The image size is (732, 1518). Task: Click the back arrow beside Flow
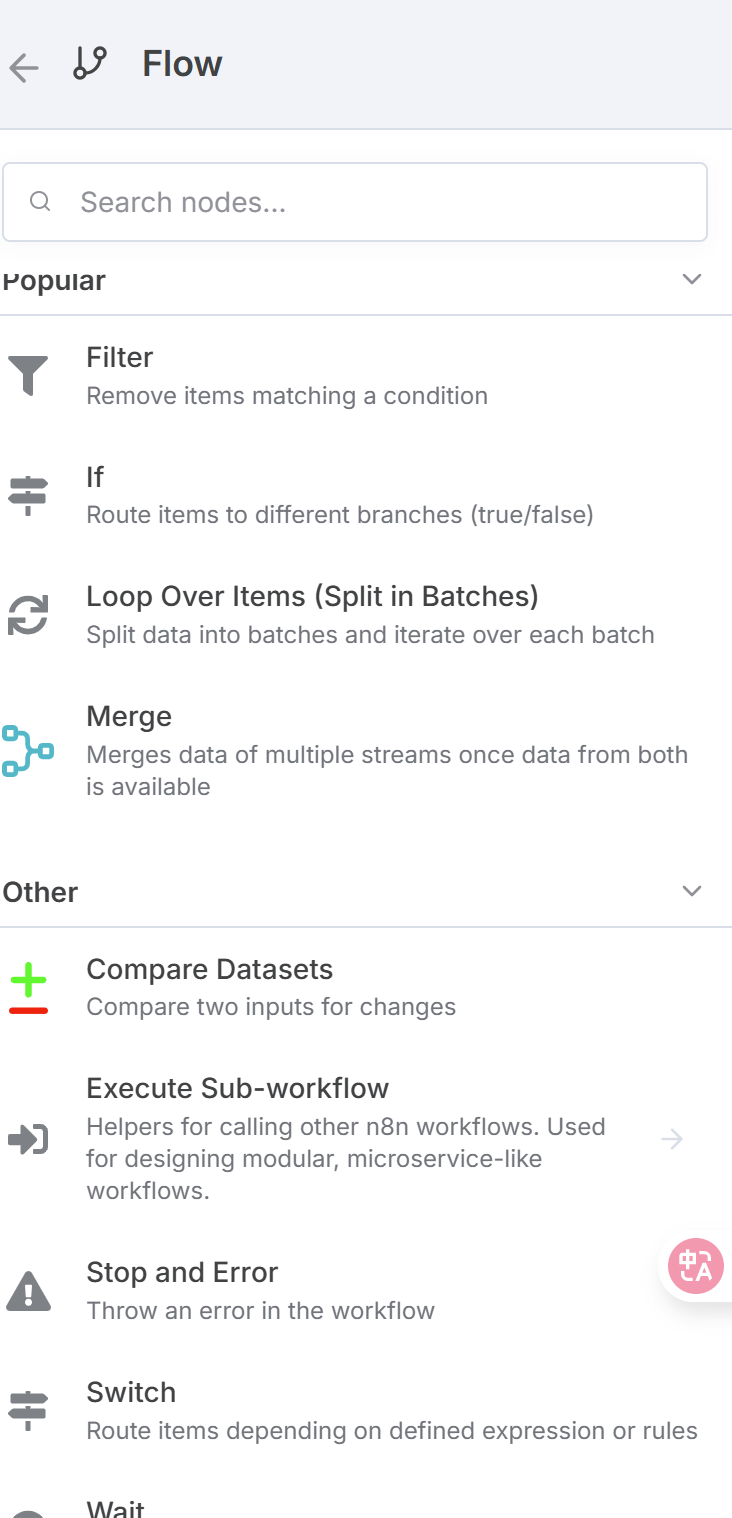click(x=23, y=67)
